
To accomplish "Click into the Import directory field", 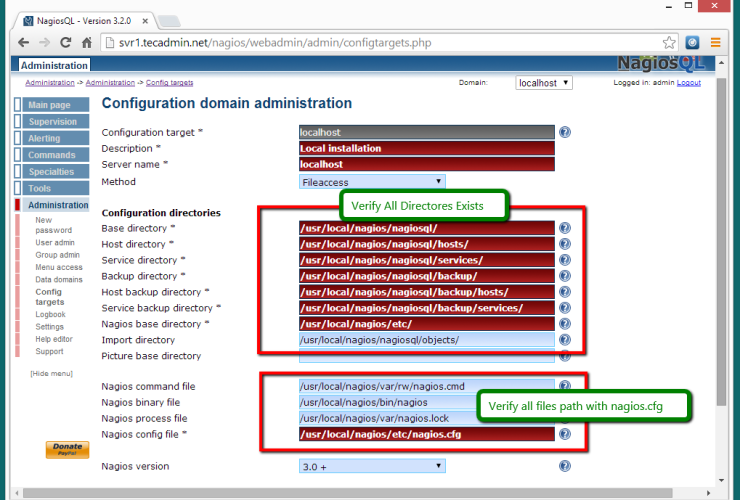I will (426, 340).
